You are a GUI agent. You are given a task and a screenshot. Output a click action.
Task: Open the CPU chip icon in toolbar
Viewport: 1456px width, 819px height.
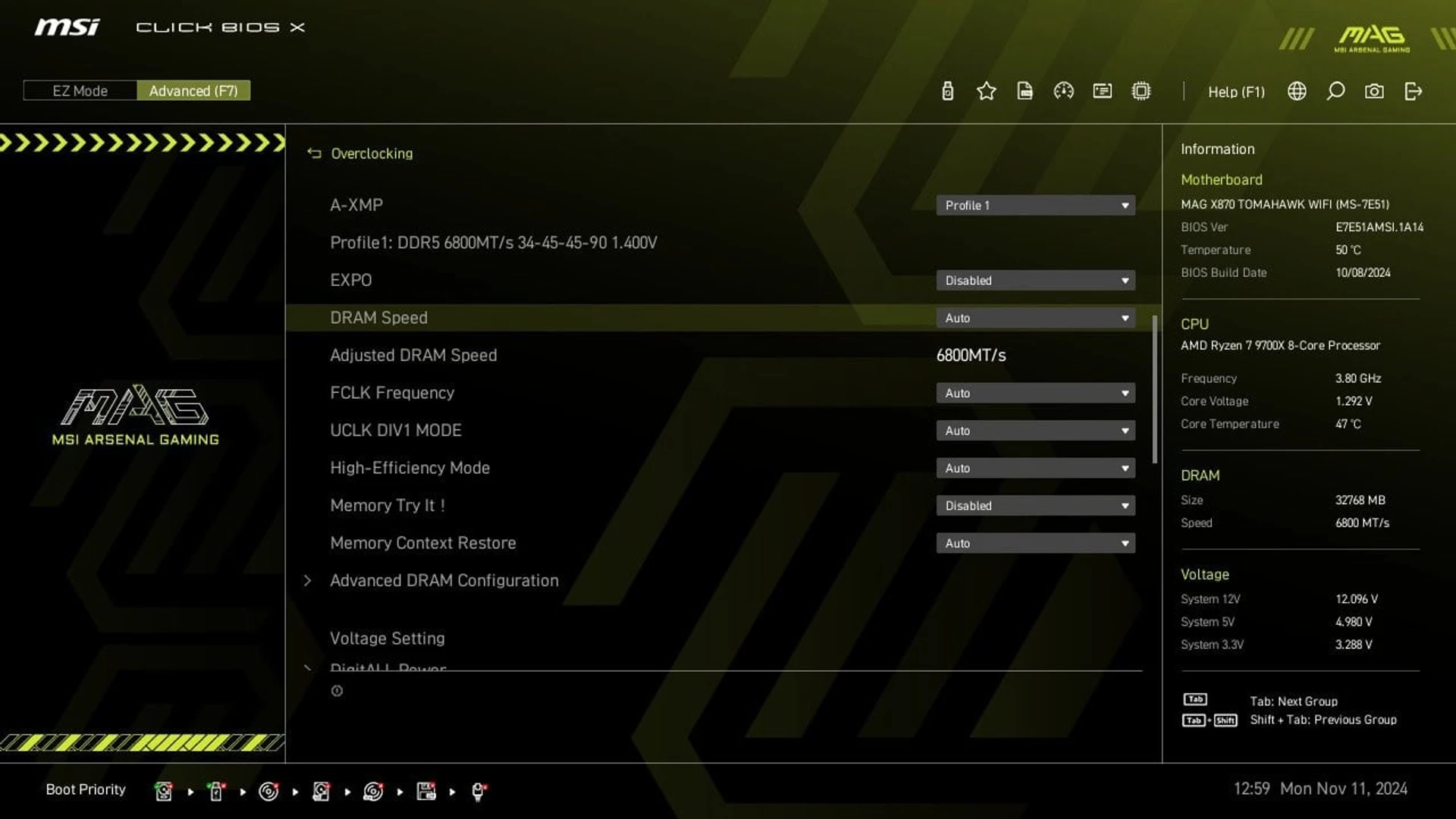[1141, 92]
